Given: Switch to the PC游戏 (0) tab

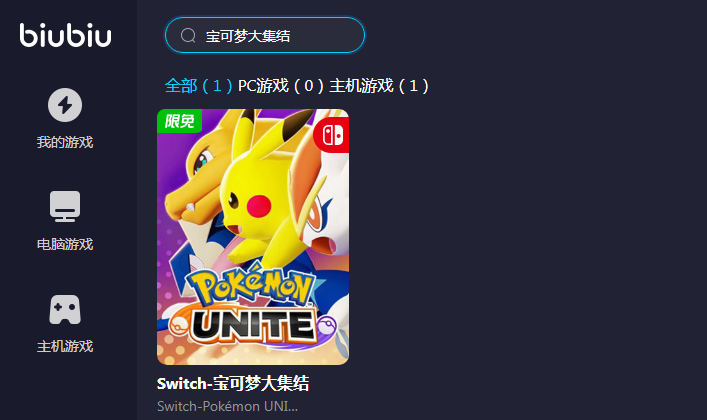Looking at the screenshot, I should tap(281, 85).
